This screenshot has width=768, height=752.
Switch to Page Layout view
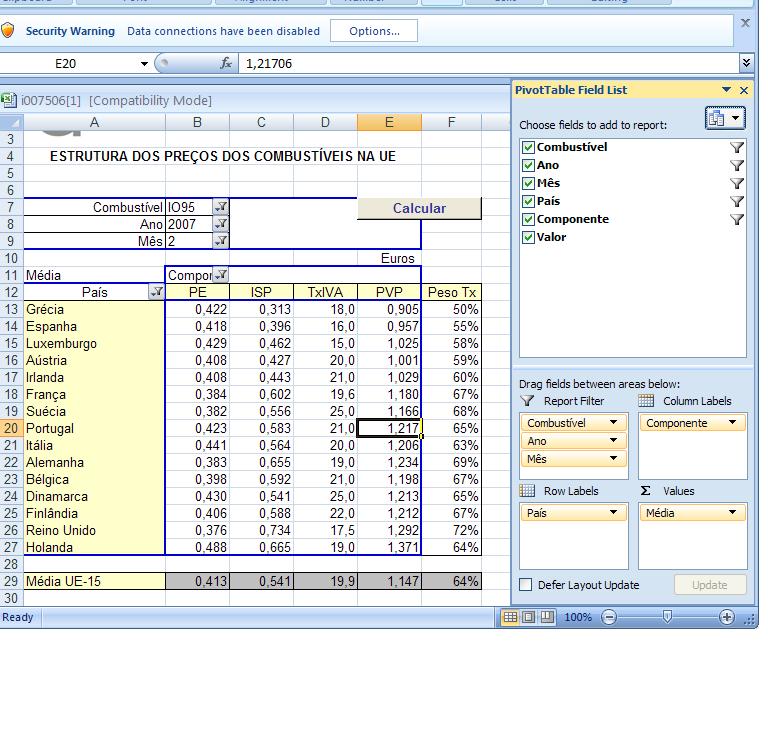tap(528, 617)
